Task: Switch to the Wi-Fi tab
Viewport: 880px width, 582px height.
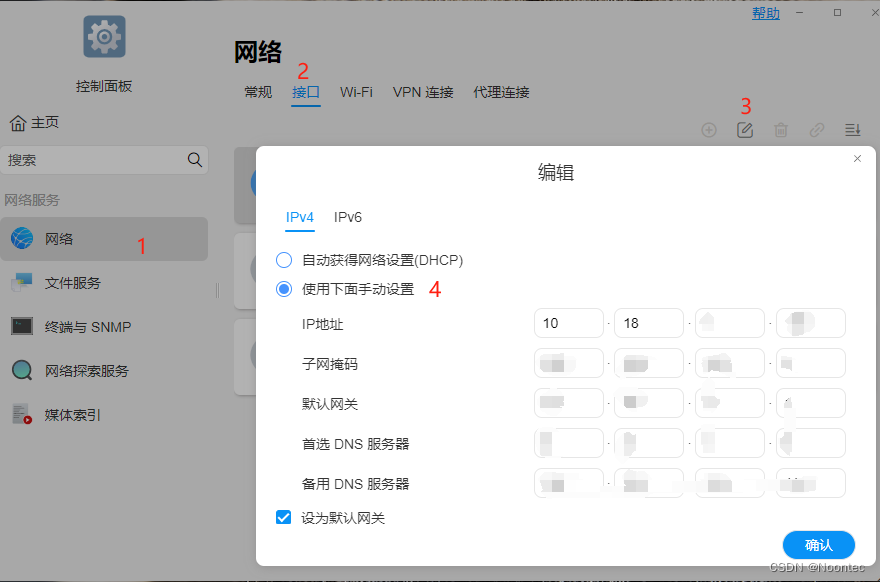Action: point(356,92)
